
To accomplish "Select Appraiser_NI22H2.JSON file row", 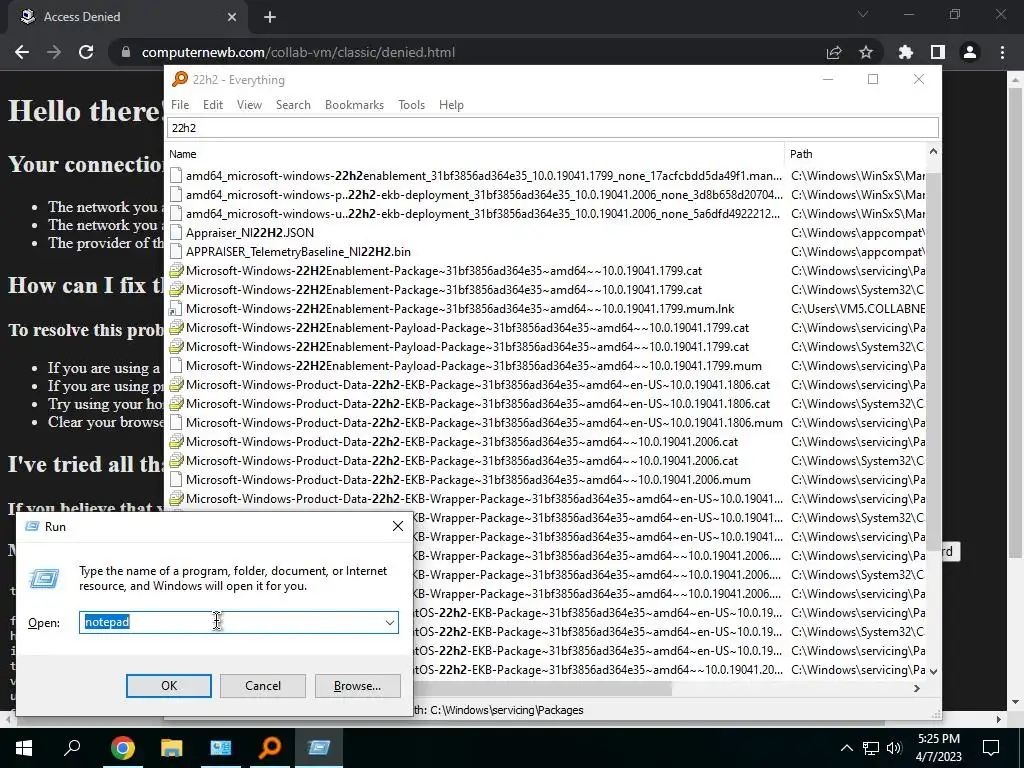I will (546, 232).
